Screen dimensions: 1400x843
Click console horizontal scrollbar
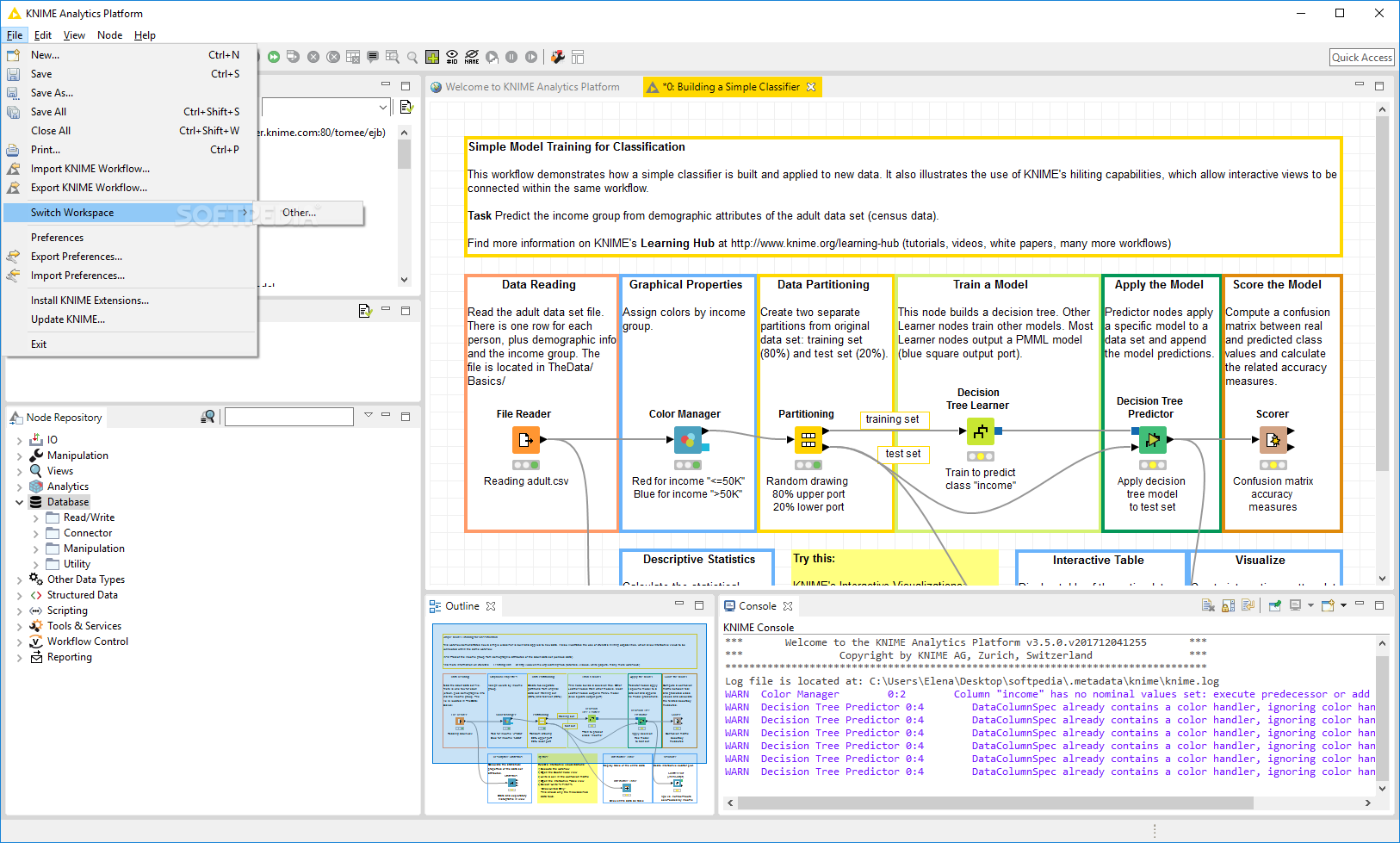[x=995, y=803]
